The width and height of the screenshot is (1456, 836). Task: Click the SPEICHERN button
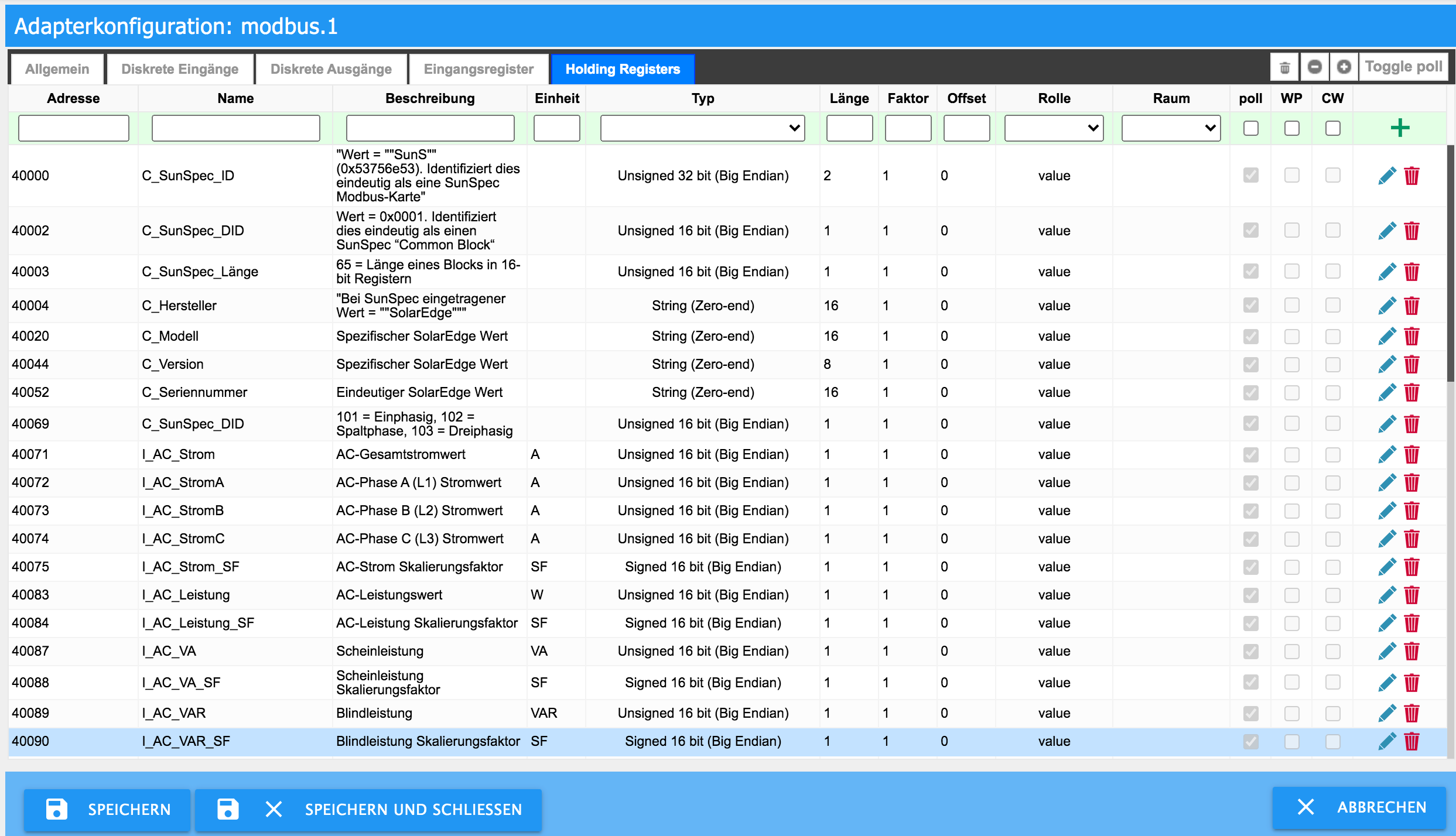click(x=107, y=810)
